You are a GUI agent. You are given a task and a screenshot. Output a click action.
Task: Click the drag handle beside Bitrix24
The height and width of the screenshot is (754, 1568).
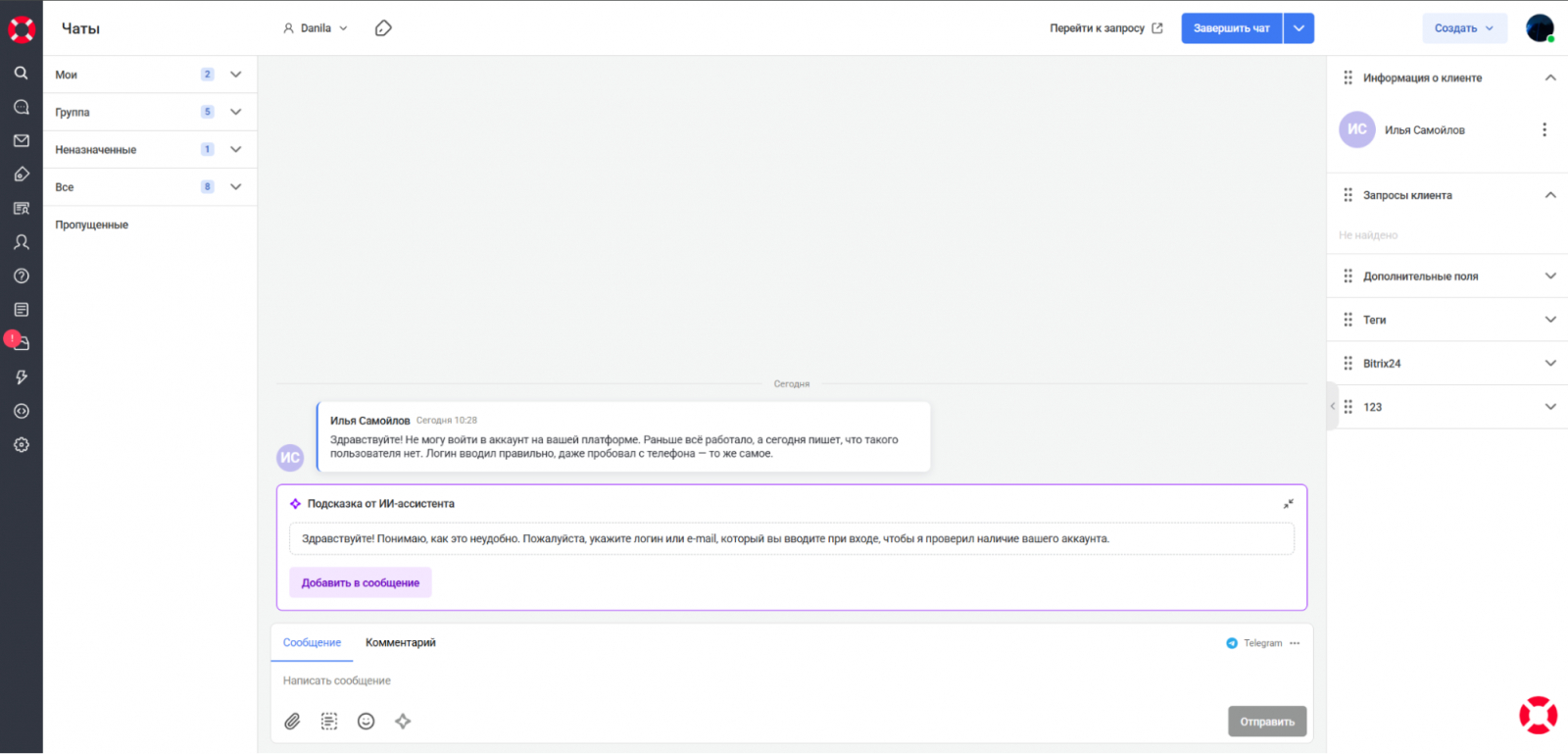coord(1348,363)
